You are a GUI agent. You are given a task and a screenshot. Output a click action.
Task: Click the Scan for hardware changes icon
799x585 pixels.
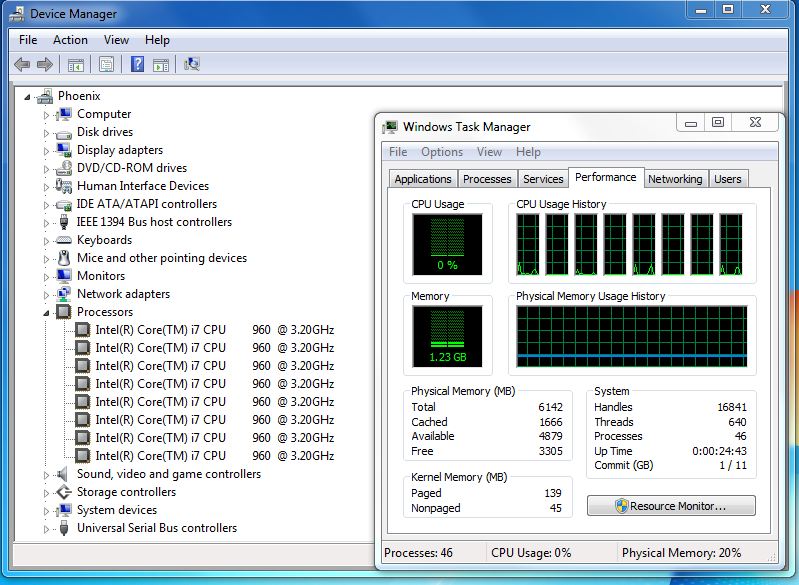click(192, 64)
